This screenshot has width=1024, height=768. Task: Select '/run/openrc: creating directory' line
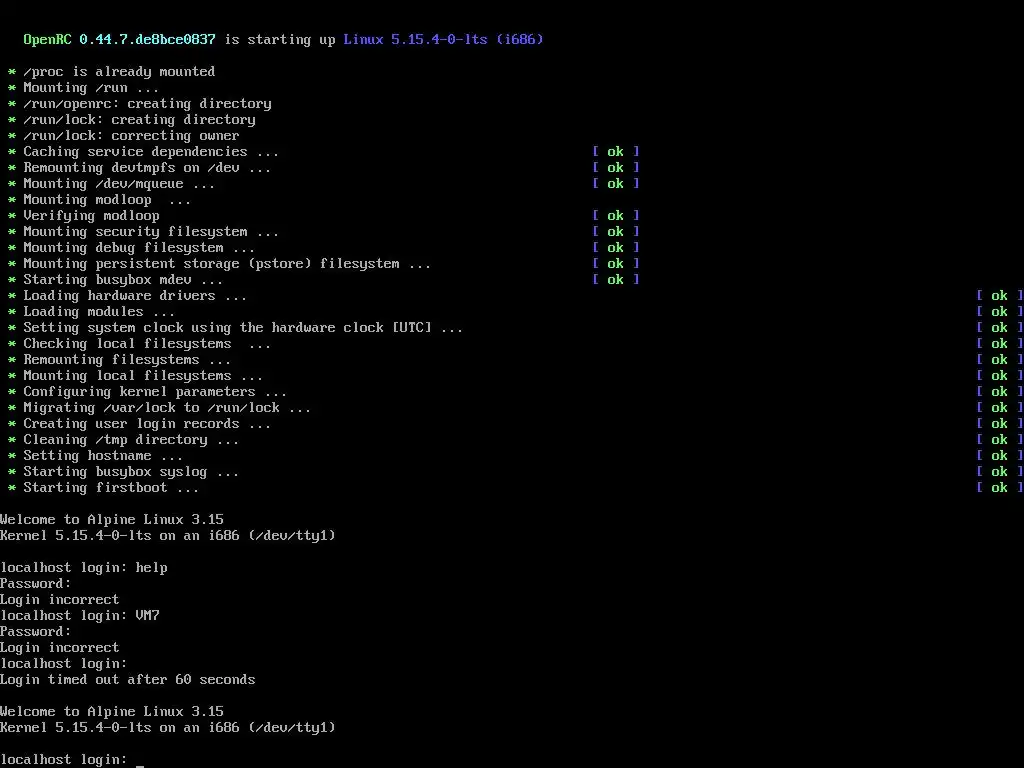(148, 104)
